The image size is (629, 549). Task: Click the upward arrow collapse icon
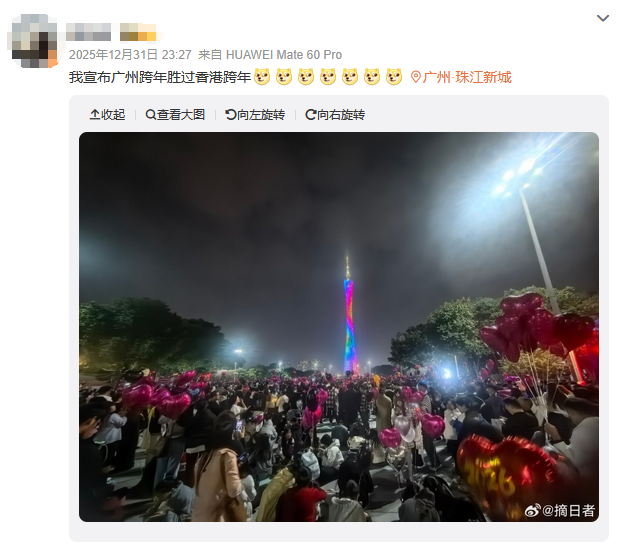95,115
